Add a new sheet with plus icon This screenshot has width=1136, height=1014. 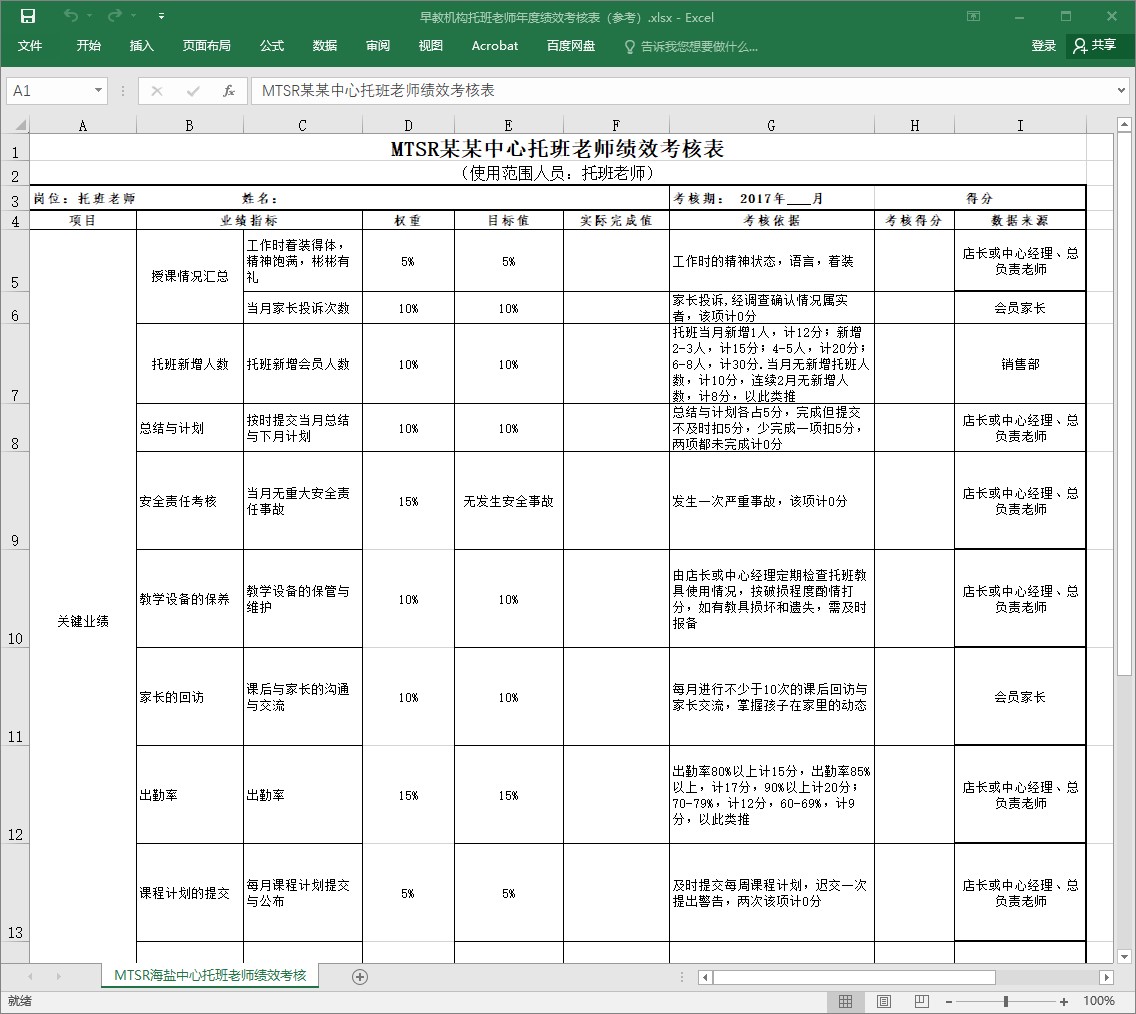pos(361,976)
